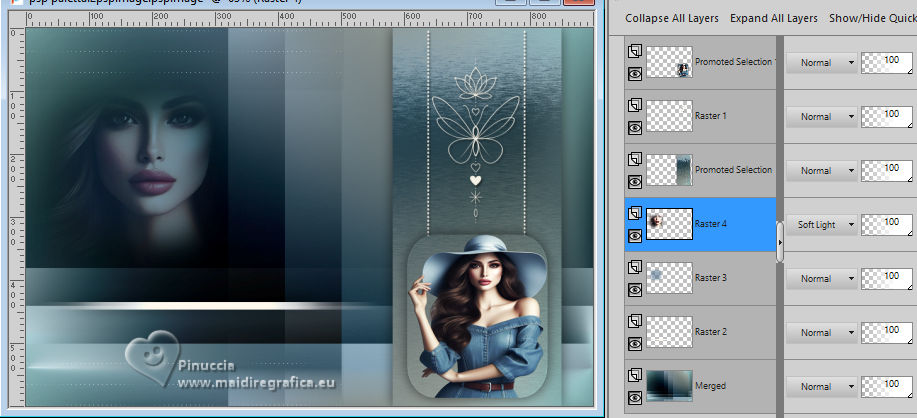Open Raster 2 blend mode dropdown

coord(821,332)
